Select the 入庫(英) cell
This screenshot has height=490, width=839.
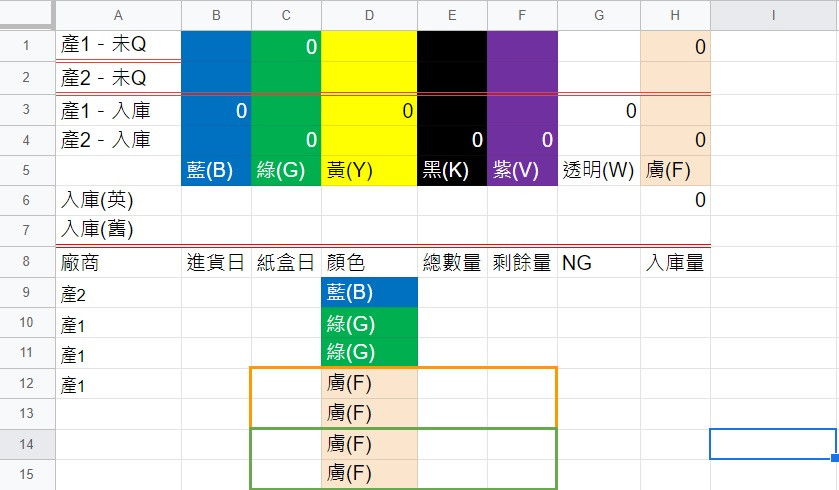[118, 201]
